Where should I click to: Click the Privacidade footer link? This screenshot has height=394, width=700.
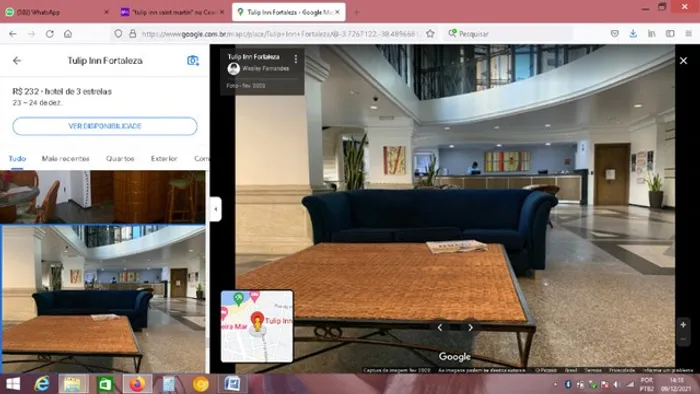[622, 370]
